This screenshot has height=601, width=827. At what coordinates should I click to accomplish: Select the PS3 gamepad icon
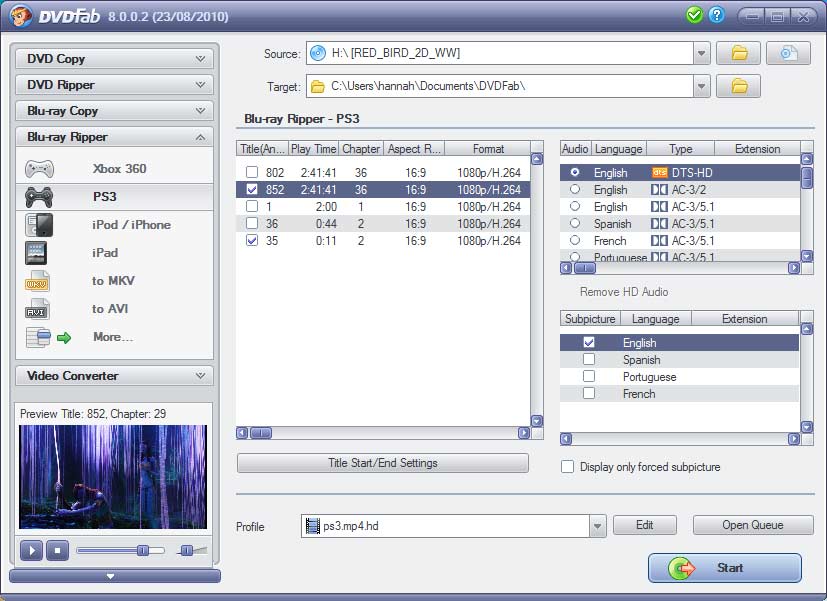pyautogui.click(x=39, y=197)
